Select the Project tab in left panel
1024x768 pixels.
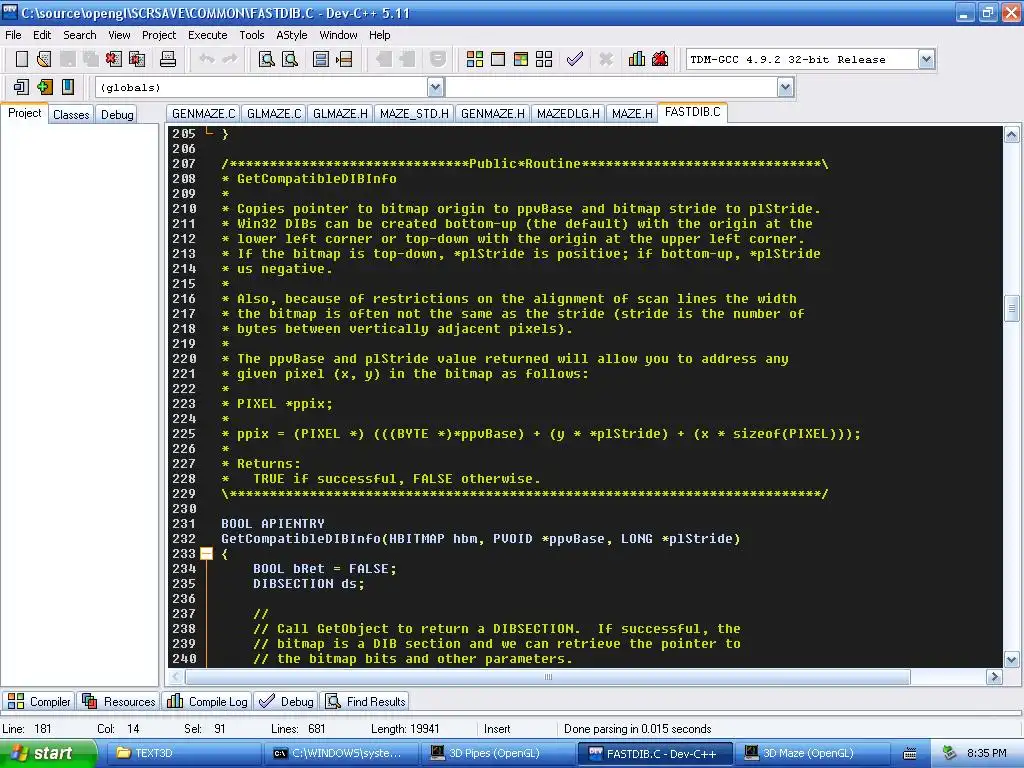pyautogui.click(x=25, y=113)
